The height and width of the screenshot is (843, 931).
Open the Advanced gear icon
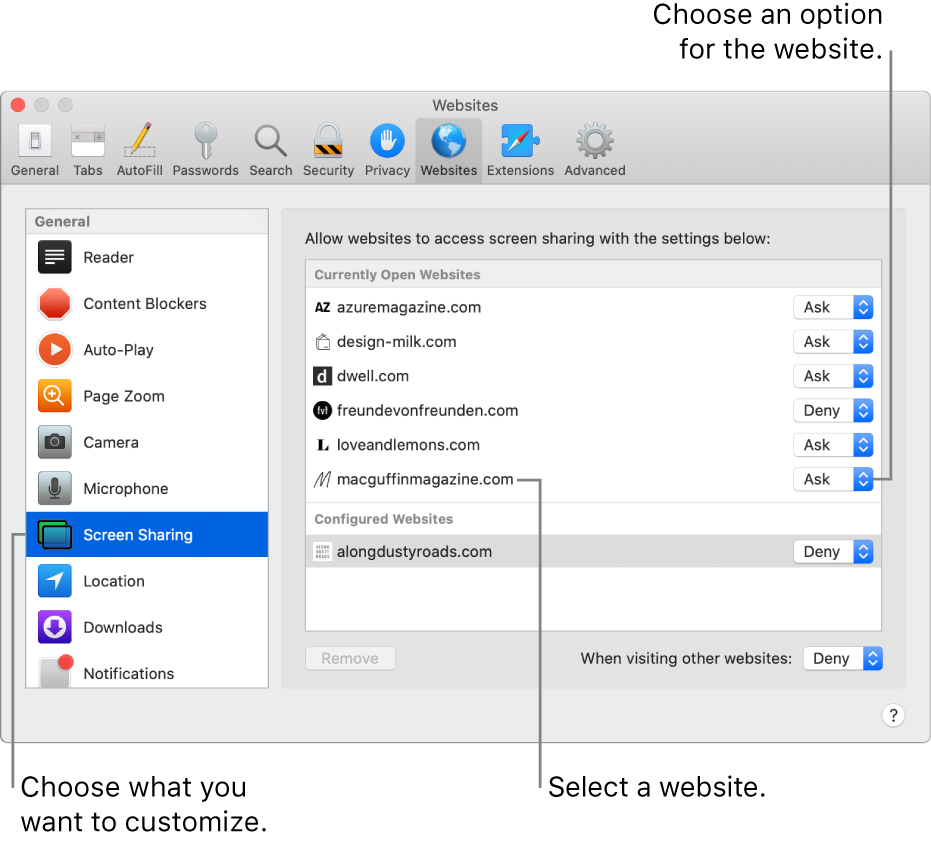pyautogui.click(x=594, y=141)
